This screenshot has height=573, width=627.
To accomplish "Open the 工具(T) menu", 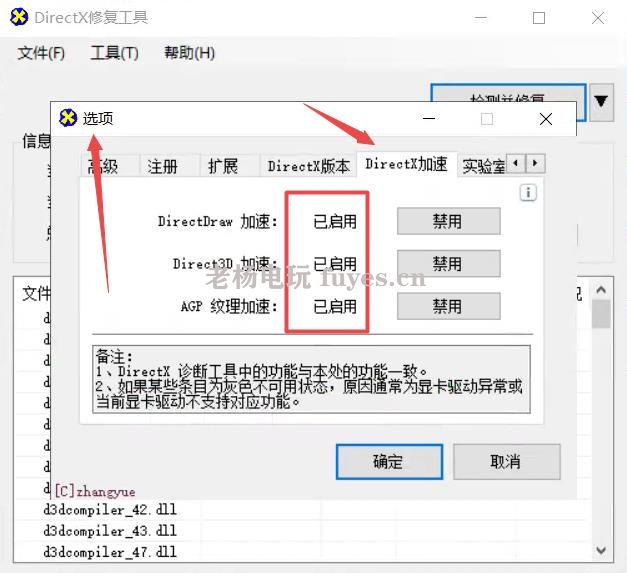I will point(114,53).
